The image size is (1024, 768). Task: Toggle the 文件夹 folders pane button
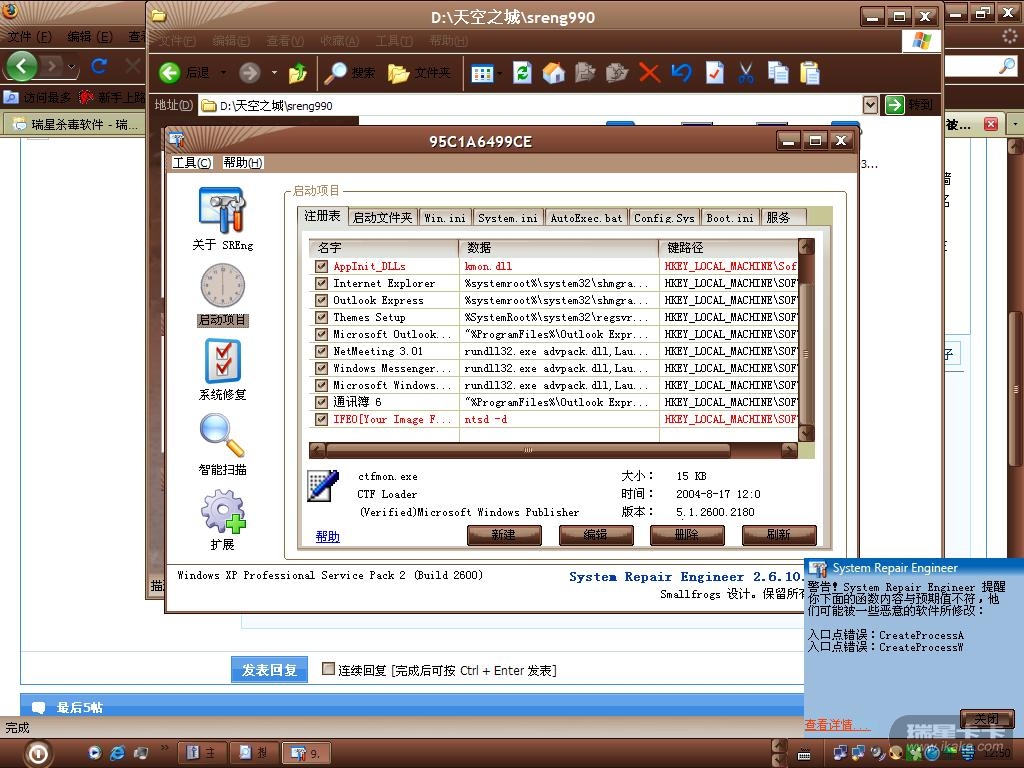point(419,72)
